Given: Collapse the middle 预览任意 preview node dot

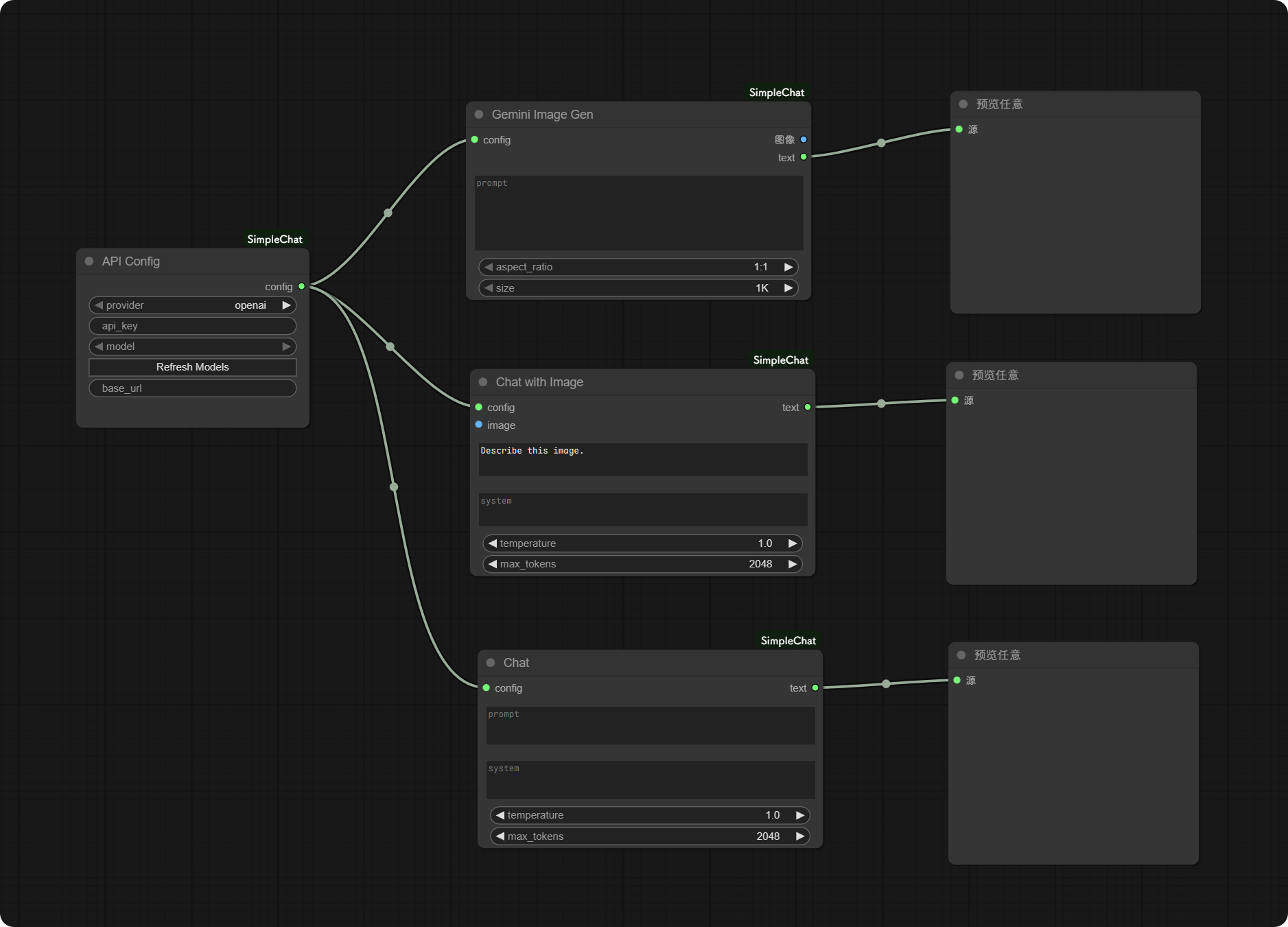Looking at the screenshot, I should pos(959,375).
